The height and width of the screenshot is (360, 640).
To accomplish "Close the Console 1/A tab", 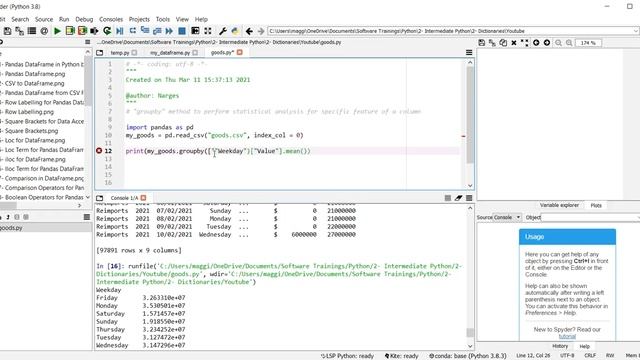I will click(x=143, y=198).
